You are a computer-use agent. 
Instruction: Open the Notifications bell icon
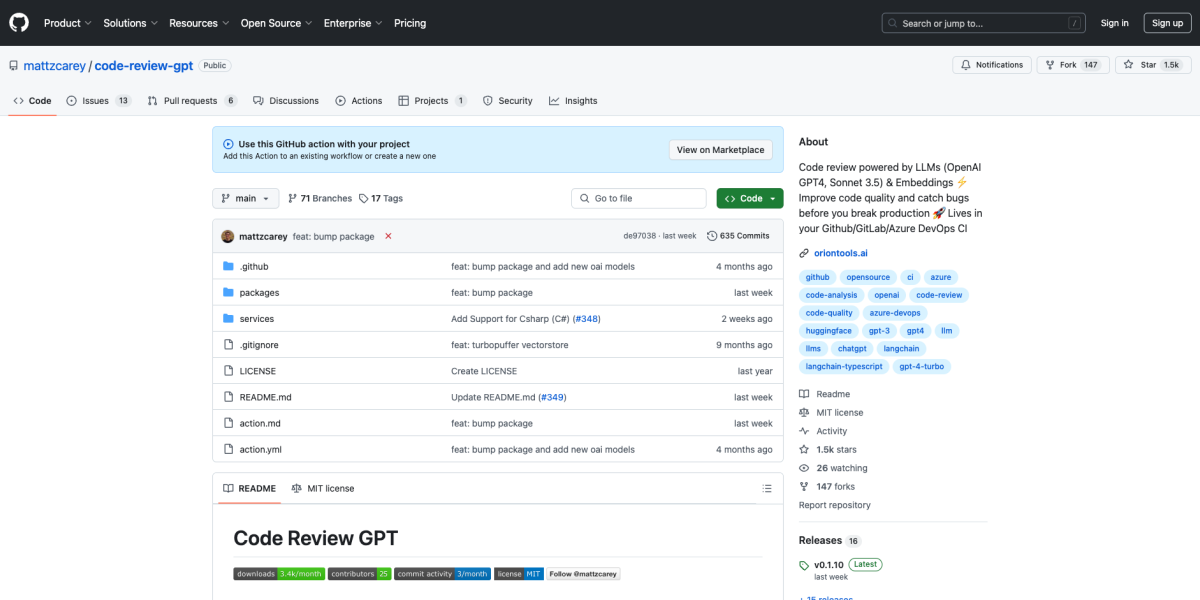pyautogui.click(x=966, y=64)
